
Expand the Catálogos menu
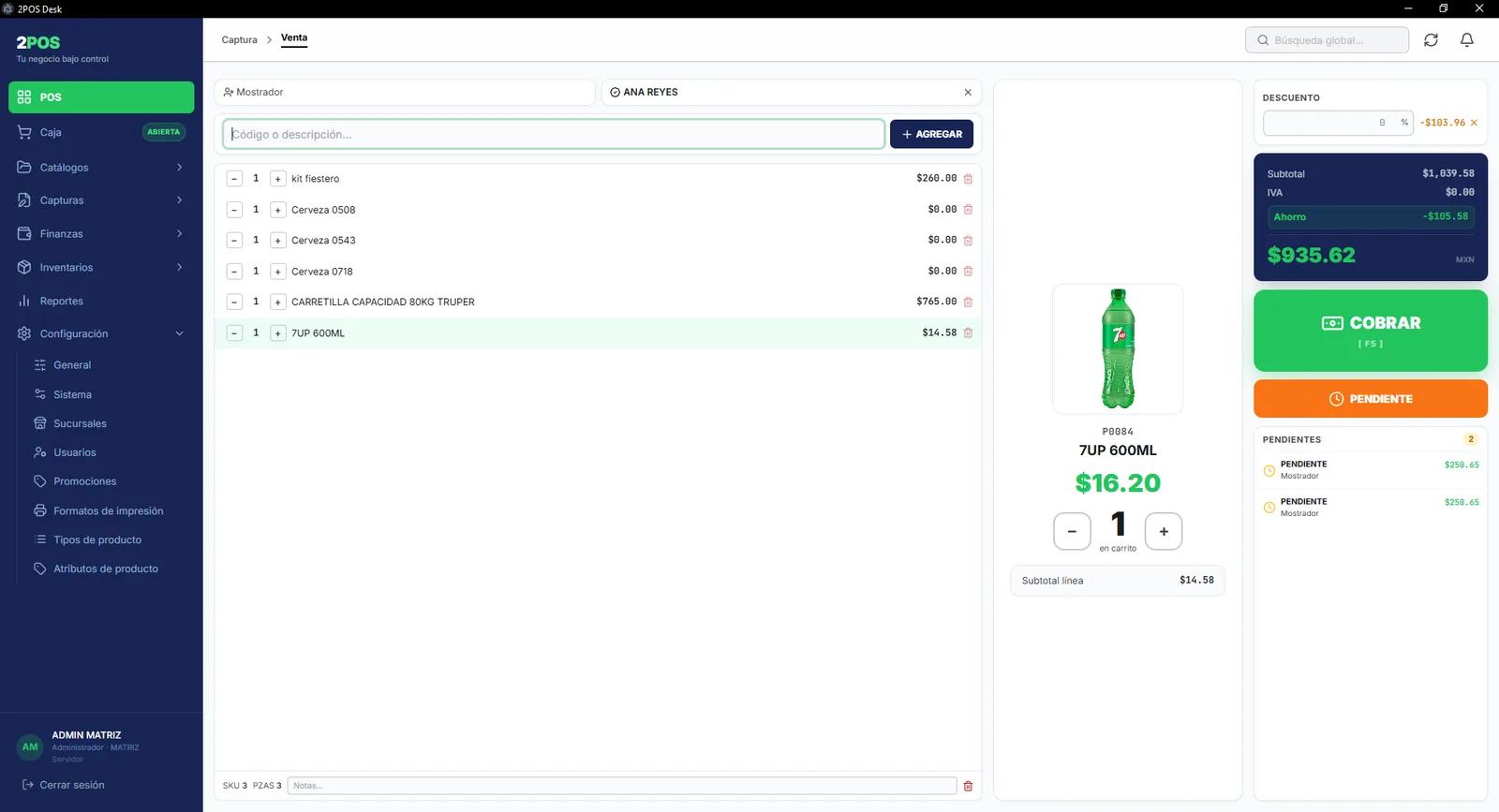click(101, 168)
